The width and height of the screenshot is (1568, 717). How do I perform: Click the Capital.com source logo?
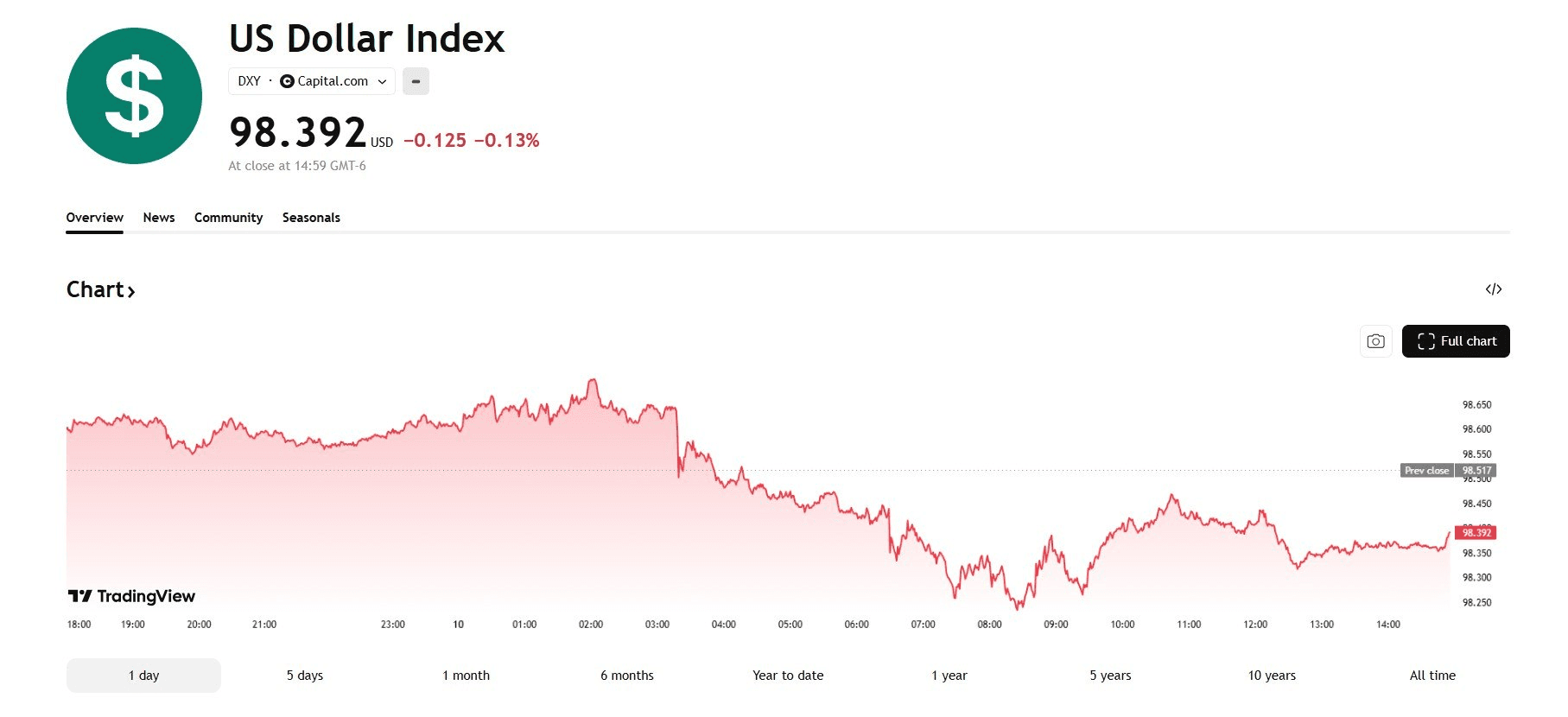[287, 81]
